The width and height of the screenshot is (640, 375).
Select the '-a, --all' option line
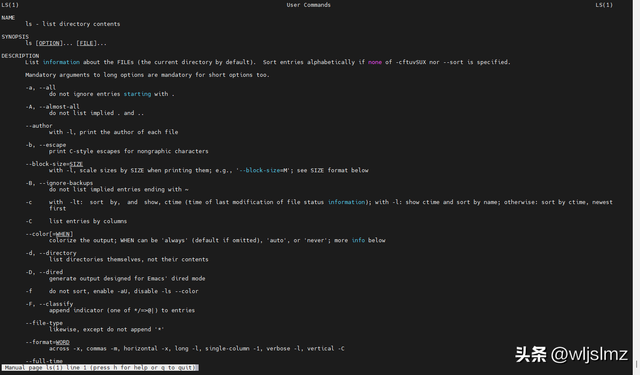[x=40, y=88]
